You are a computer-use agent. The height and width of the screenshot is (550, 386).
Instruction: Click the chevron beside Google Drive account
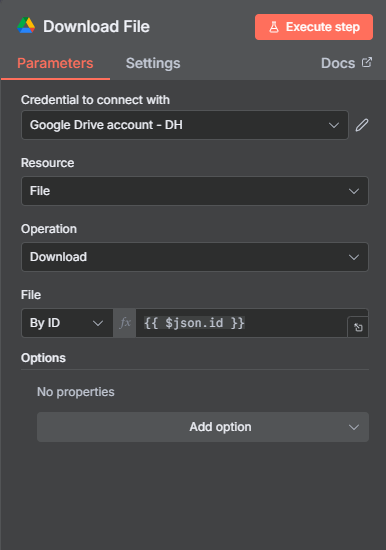pos(334,125)
